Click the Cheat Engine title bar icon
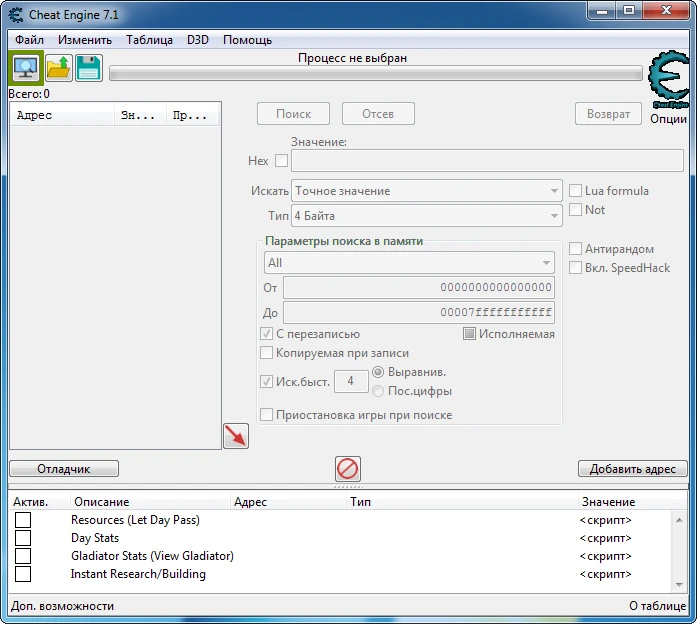Viewport: 697px width, 624px height. pos(16,15)
